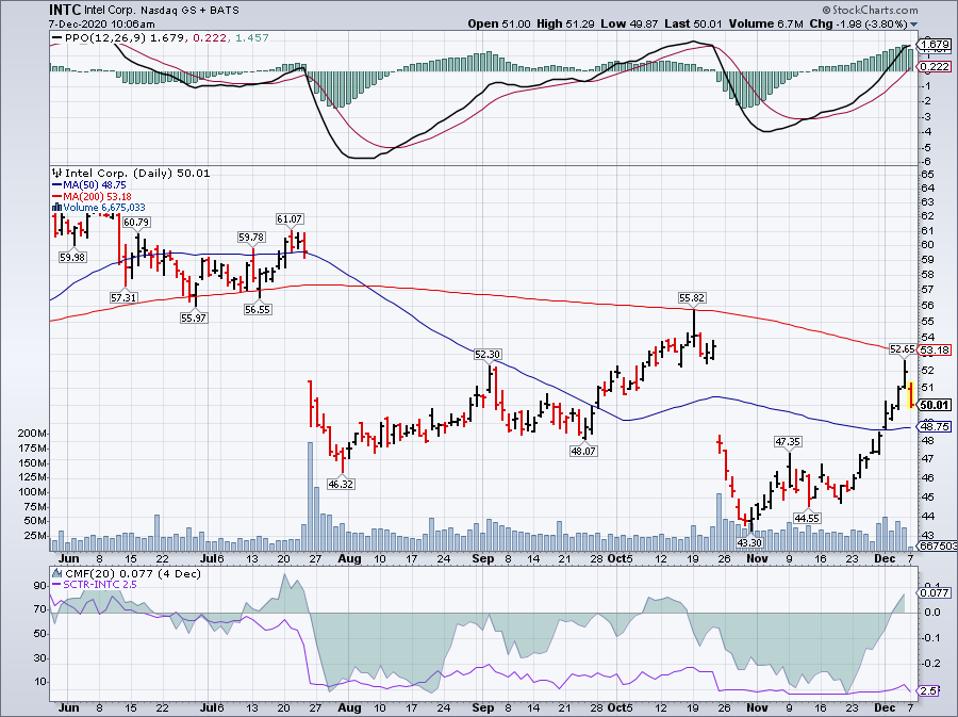This screenshot has height=717, width=958.
Task: Click the 50.01 last price axis tag
Action: click(935, 404)
